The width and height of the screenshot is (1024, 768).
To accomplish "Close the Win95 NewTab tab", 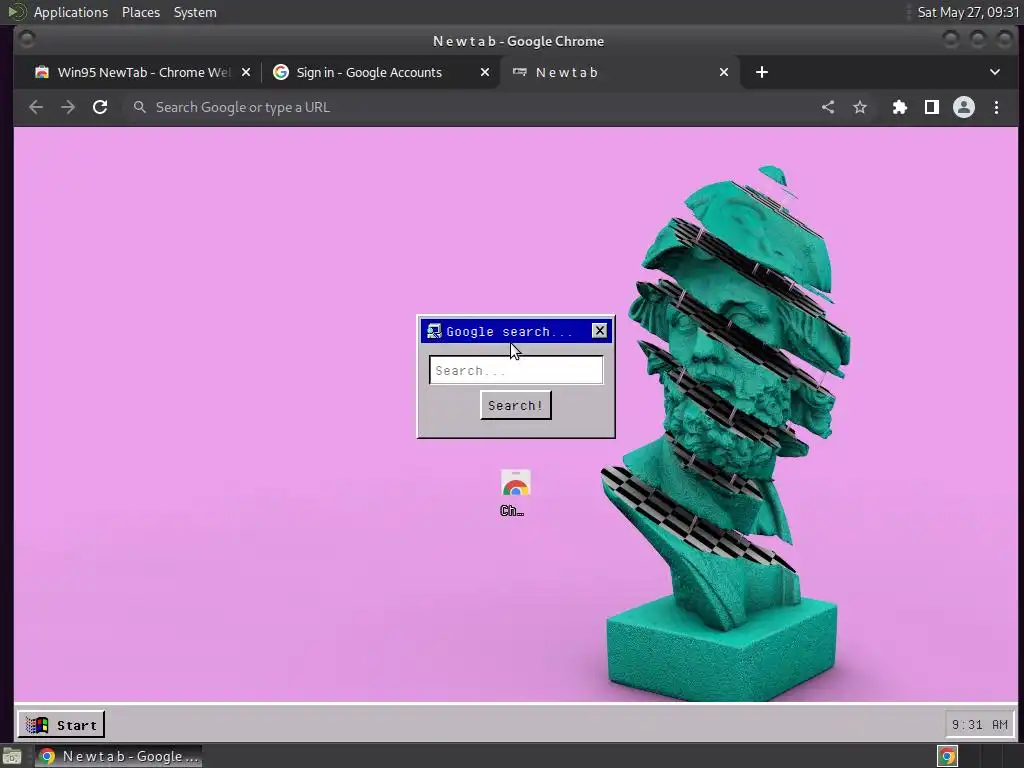I will click(246, 72).
